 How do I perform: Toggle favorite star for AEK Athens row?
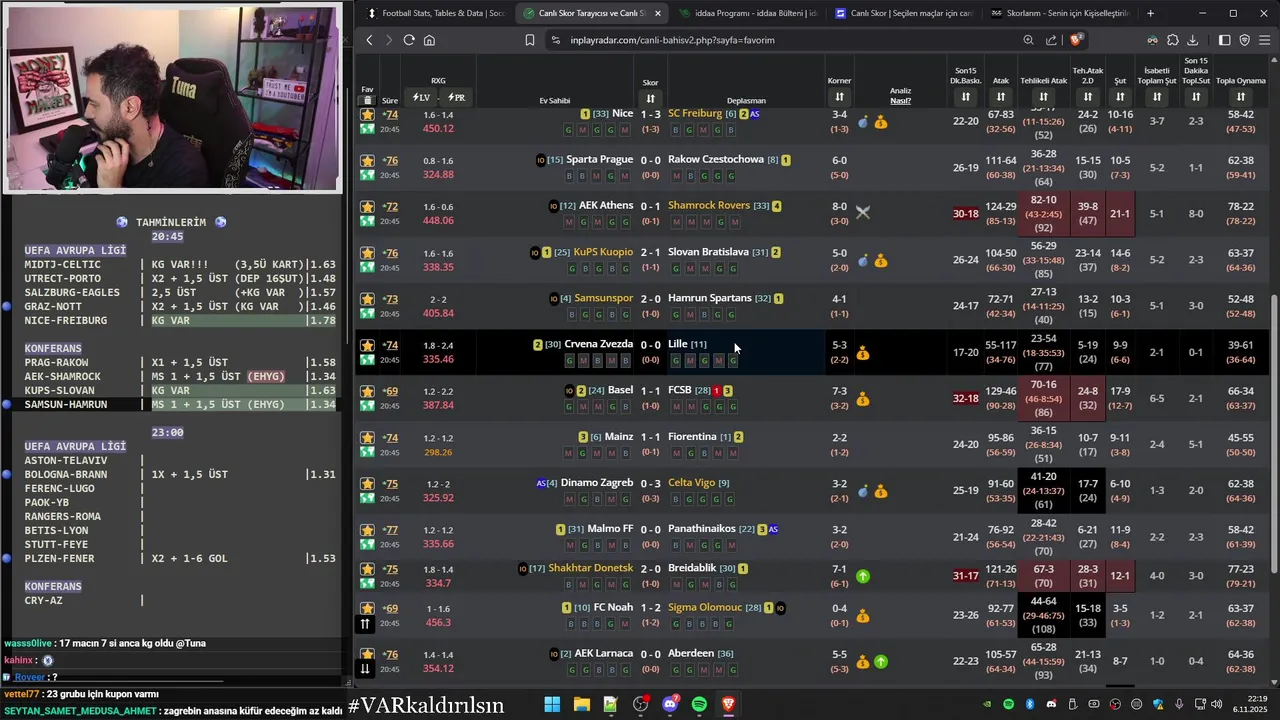[367, 206]
